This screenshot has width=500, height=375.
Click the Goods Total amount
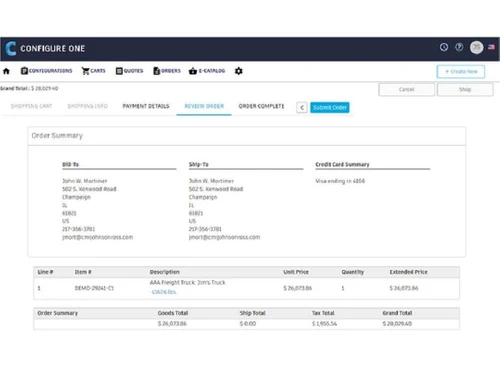[x=172, y=324]
